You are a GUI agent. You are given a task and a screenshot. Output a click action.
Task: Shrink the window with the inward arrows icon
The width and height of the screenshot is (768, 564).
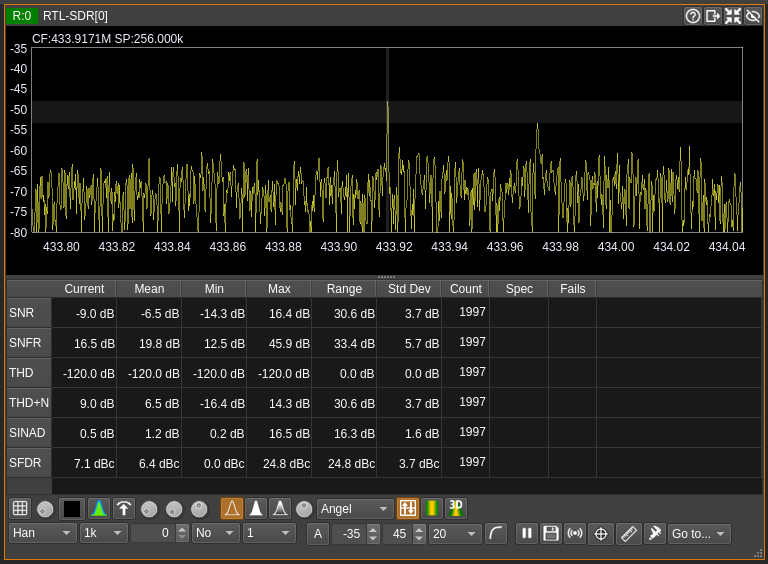(x=733, y=16)
